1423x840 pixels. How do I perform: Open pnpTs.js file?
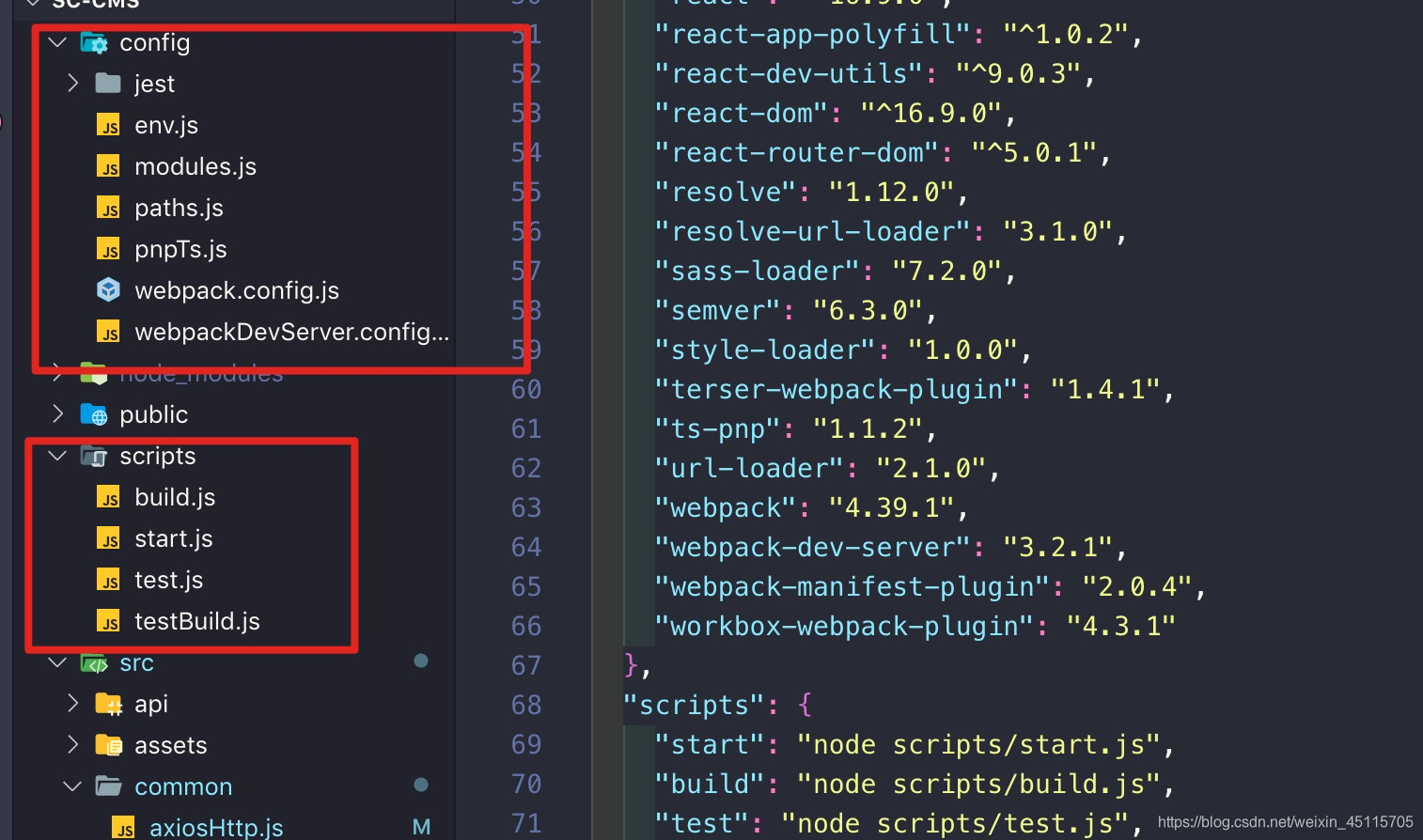coord(180,250)
